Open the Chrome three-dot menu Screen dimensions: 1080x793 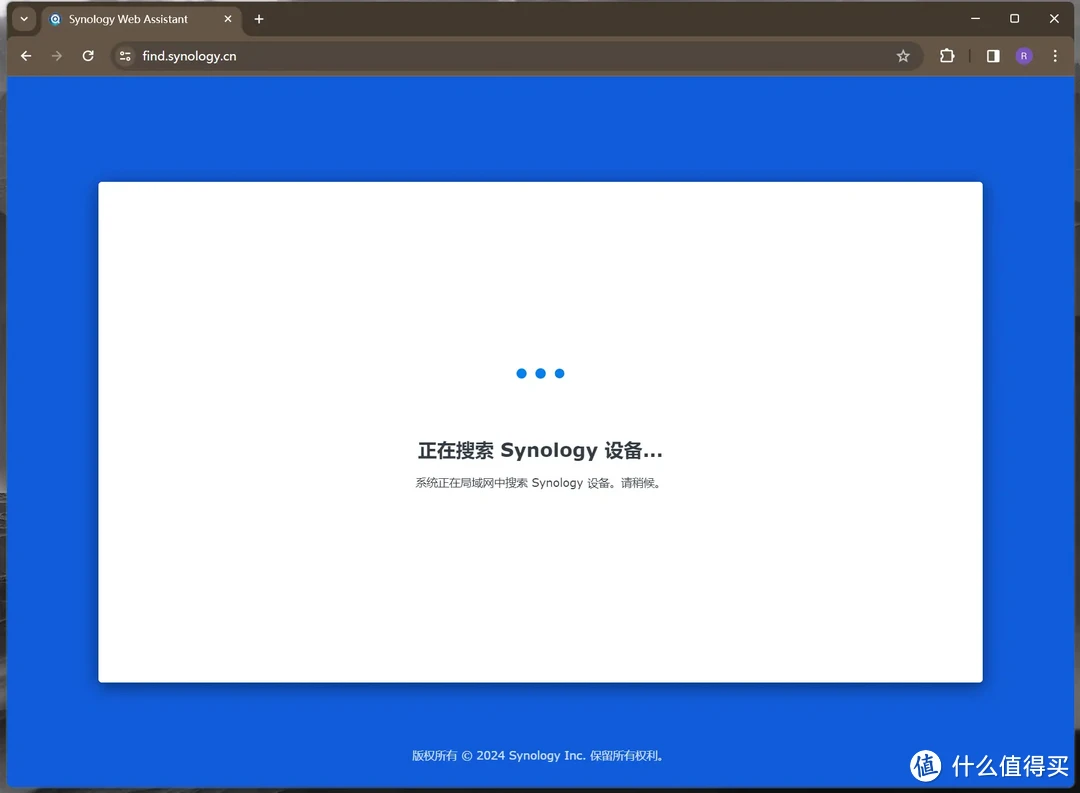[1055, 56]
